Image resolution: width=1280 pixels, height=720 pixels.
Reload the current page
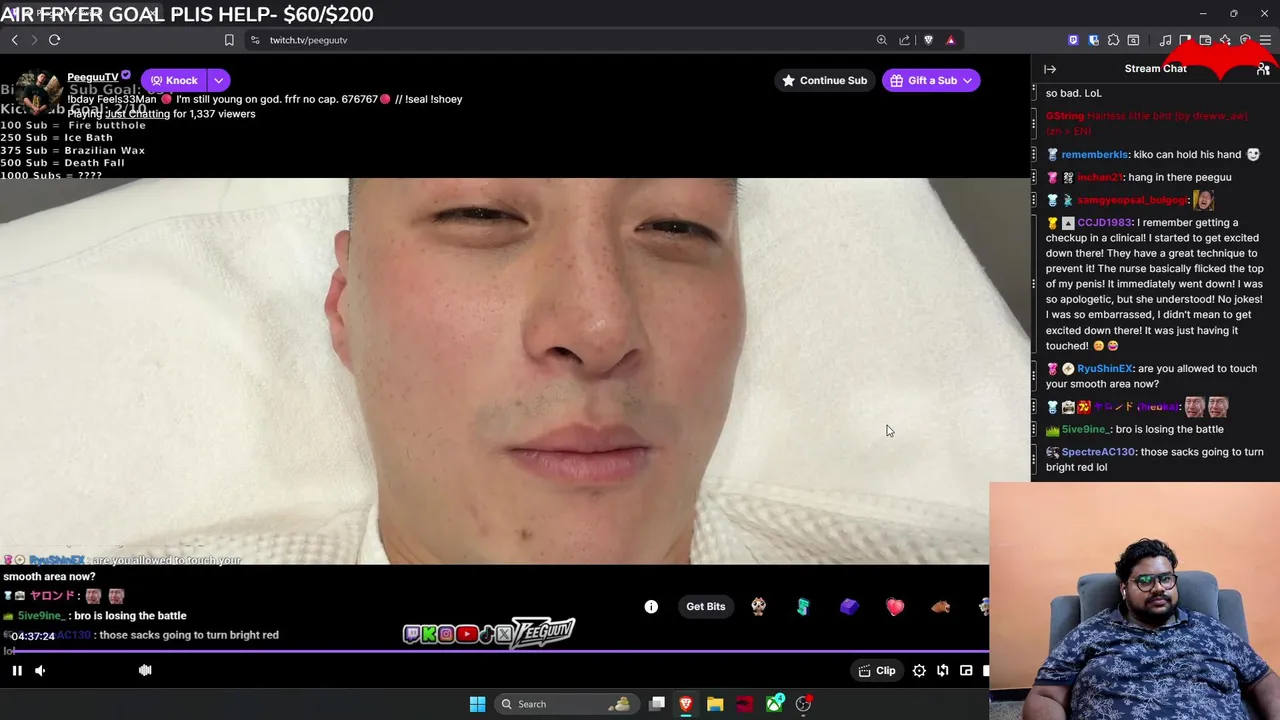(x=54, y=40)
